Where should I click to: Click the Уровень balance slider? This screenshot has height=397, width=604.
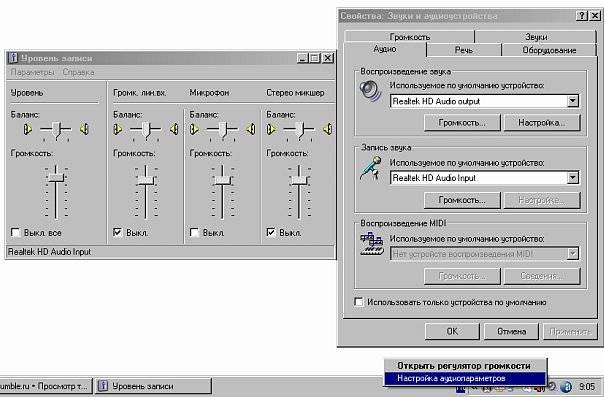point(56,131)
